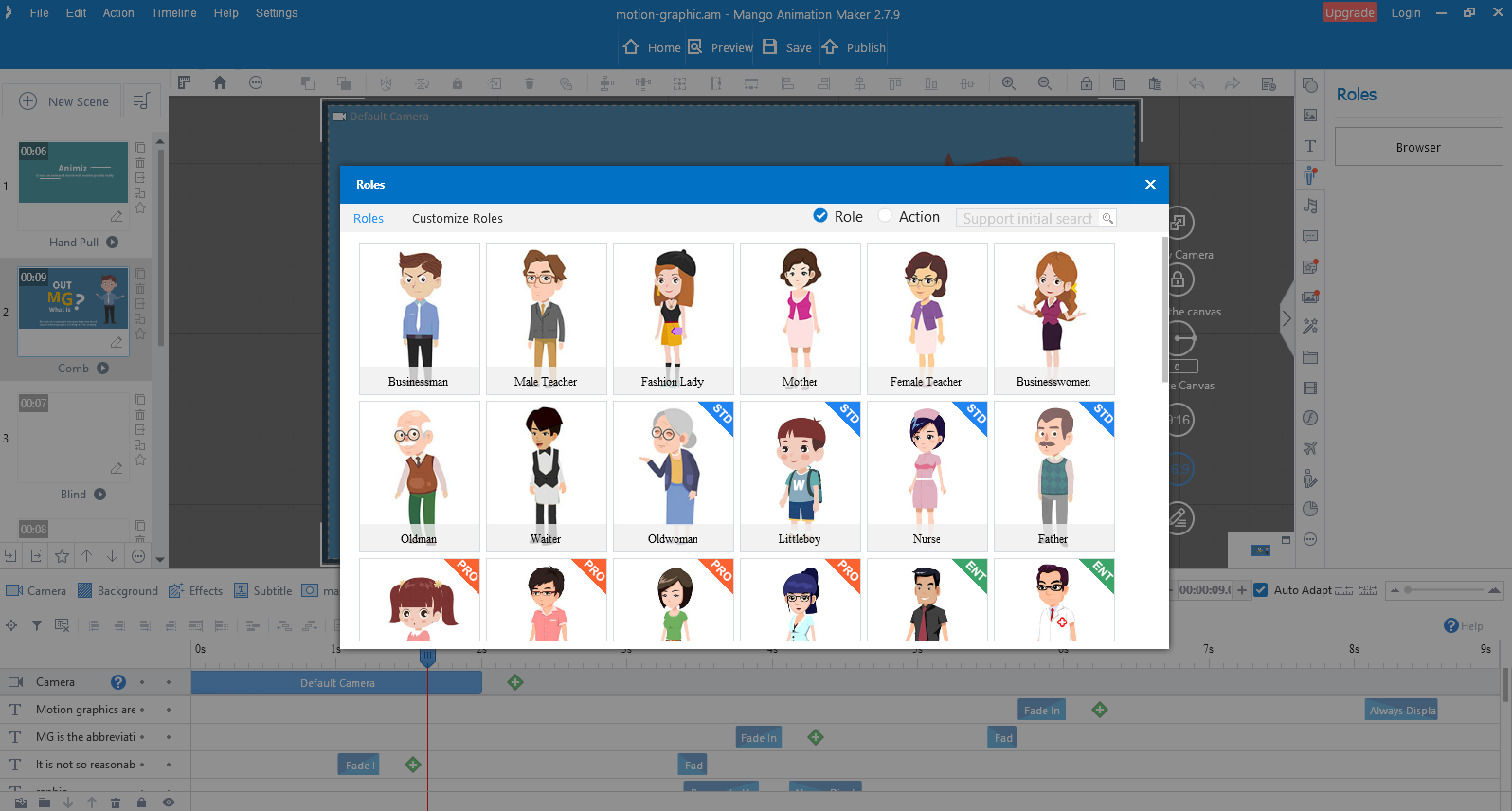Click the Browser button in Roles panel
Viewport: 1512px width, 811px height.
point(1418,147)
